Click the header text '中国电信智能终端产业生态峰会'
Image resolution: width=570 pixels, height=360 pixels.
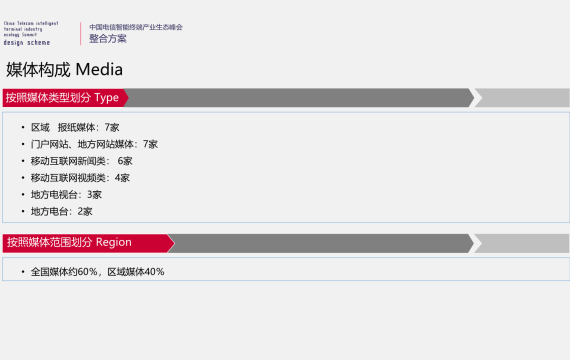(x=136, y=27)
